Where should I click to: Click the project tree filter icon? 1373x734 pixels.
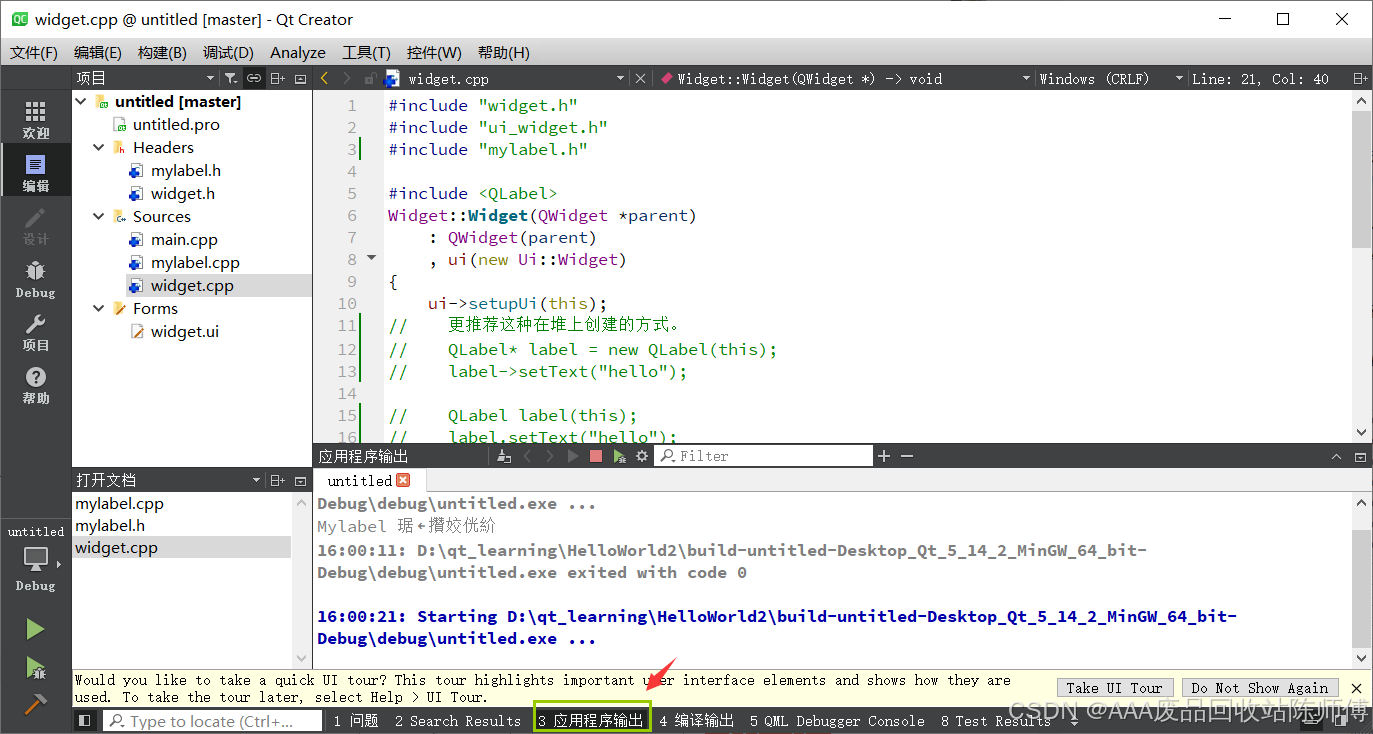point(230,78)
